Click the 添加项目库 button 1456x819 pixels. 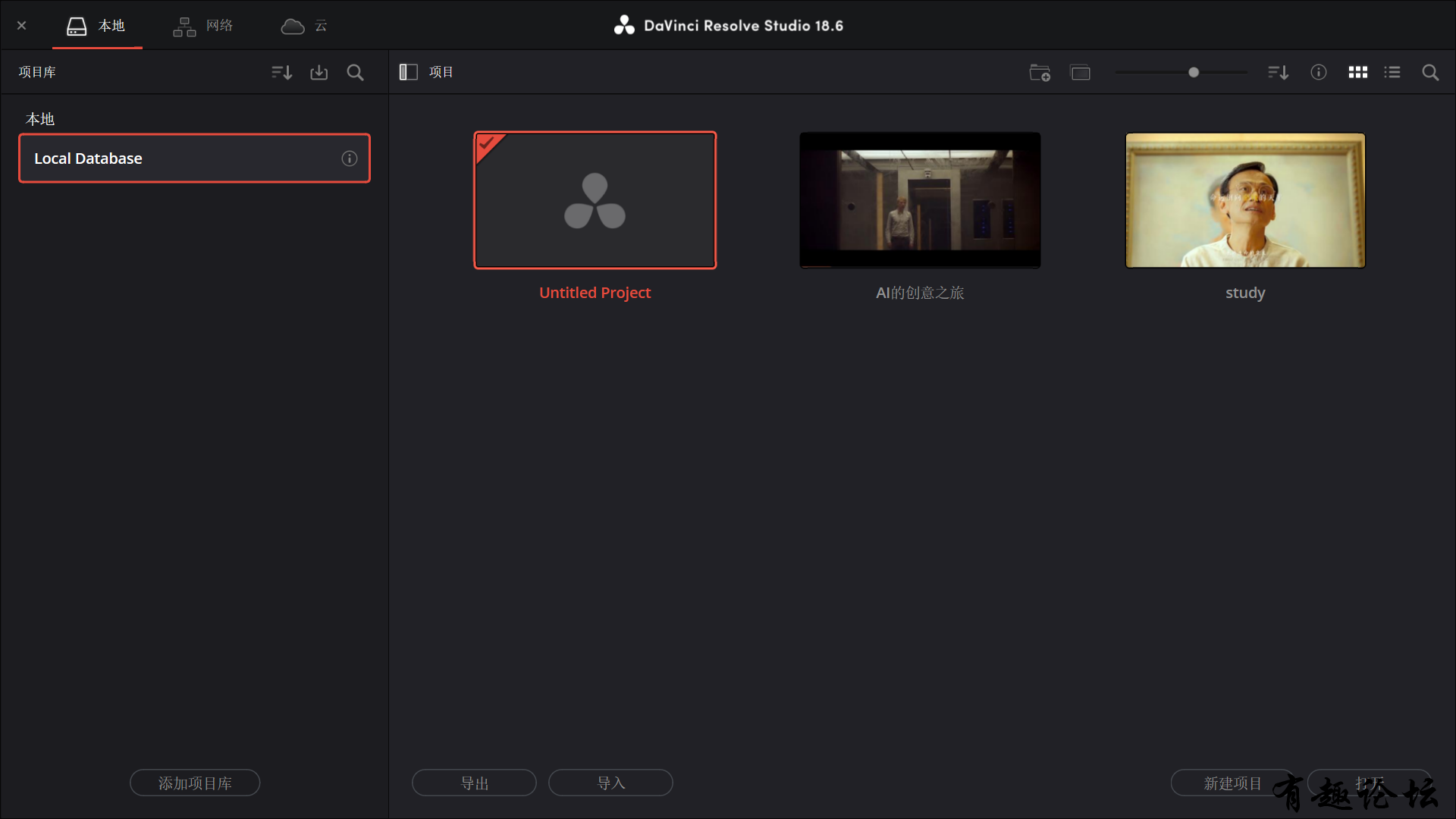click(195, 783)
